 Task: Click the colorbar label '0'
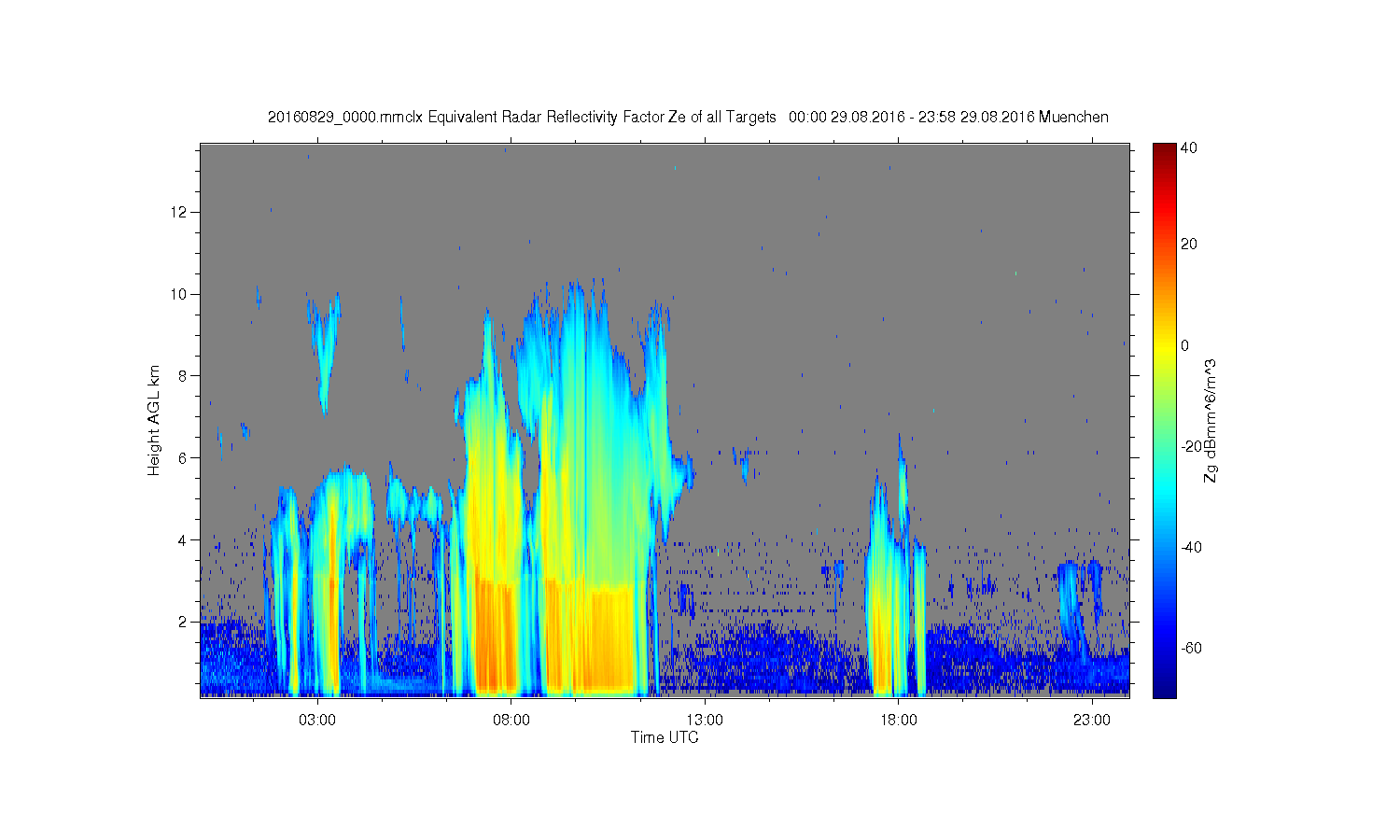(1185, 345)
